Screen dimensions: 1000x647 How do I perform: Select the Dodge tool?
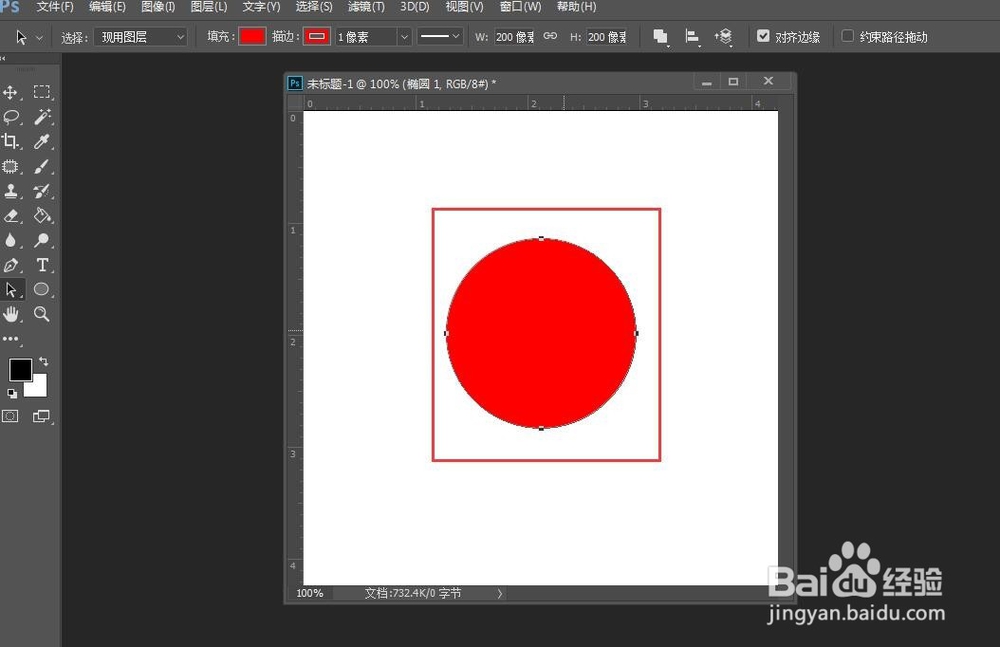pyautogui.click(x=42, y=241)
